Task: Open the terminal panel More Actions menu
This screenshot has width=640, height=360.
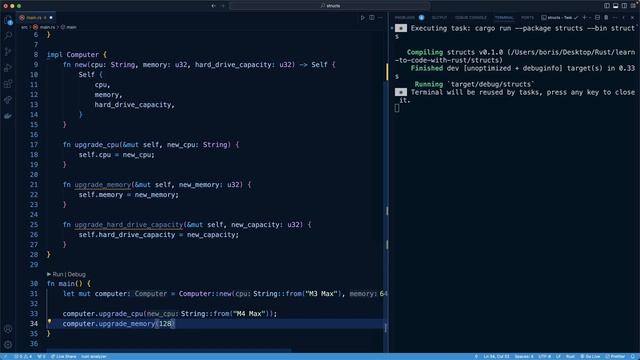Action: 615,18
